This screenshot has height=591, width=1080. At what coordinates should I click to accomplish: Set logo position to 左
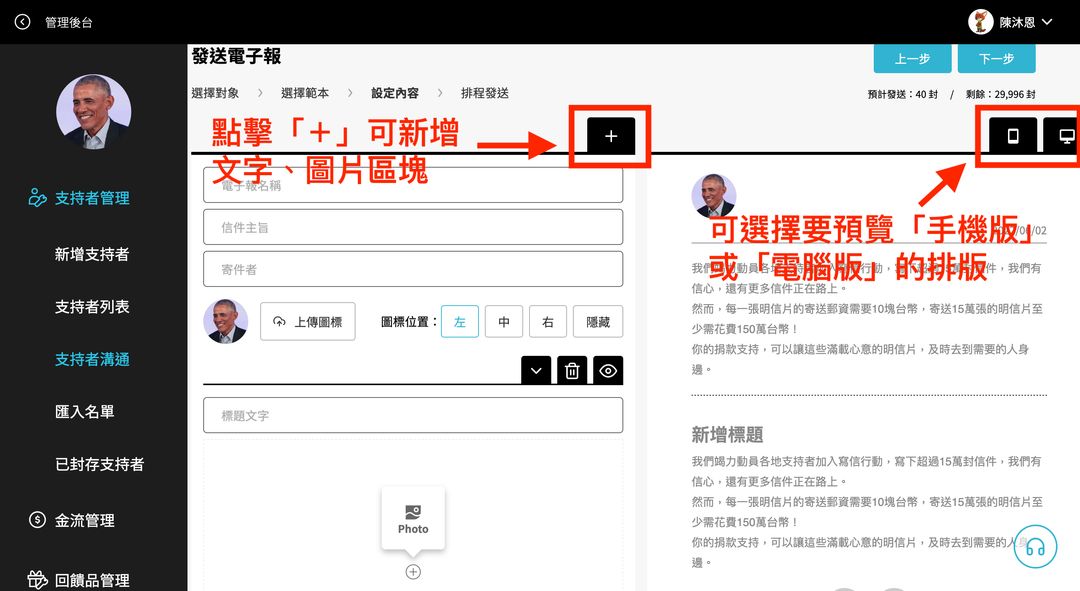tap(460, 322)
